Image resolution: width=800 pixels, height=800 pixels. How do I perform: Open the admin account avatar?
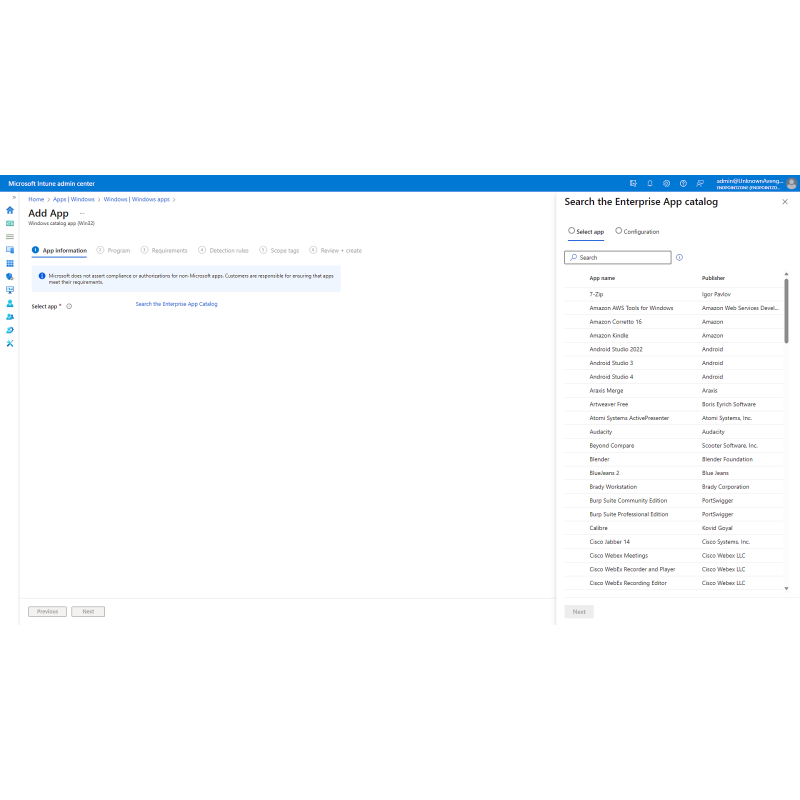pyautogui.click(x=792, y=184)
